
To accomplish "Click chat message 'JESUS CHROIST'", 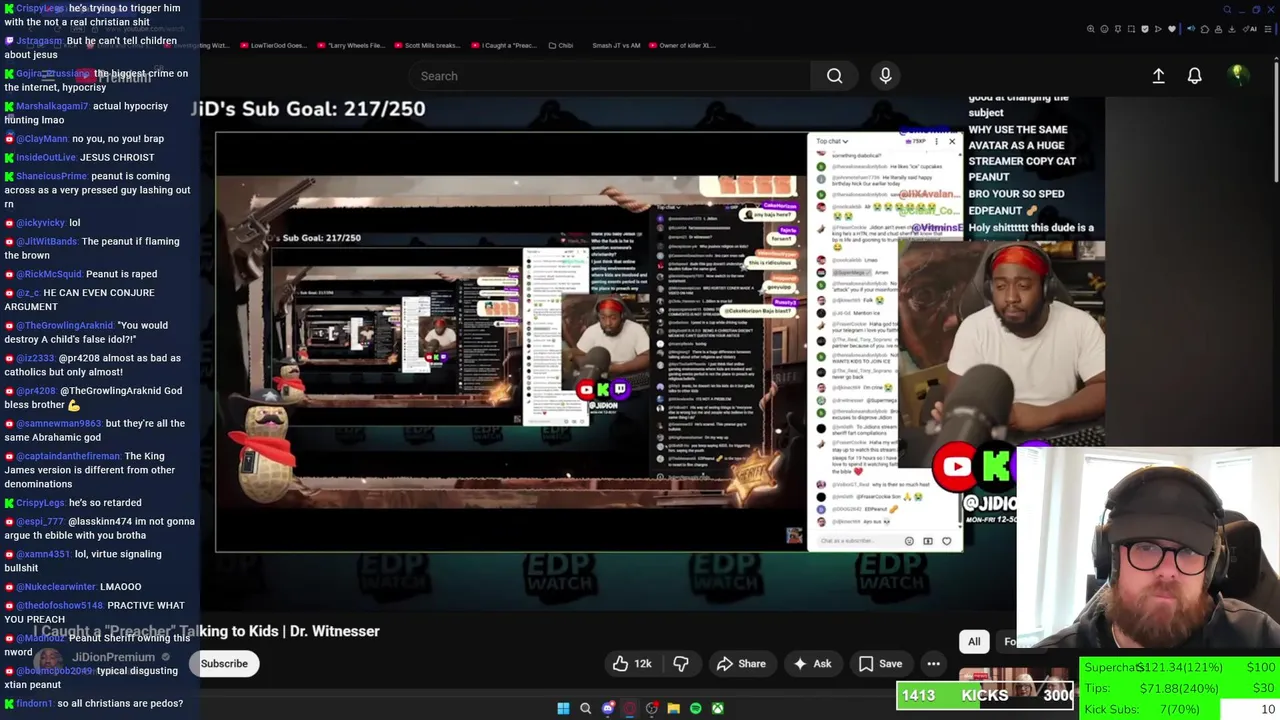I will click(117, 157).
